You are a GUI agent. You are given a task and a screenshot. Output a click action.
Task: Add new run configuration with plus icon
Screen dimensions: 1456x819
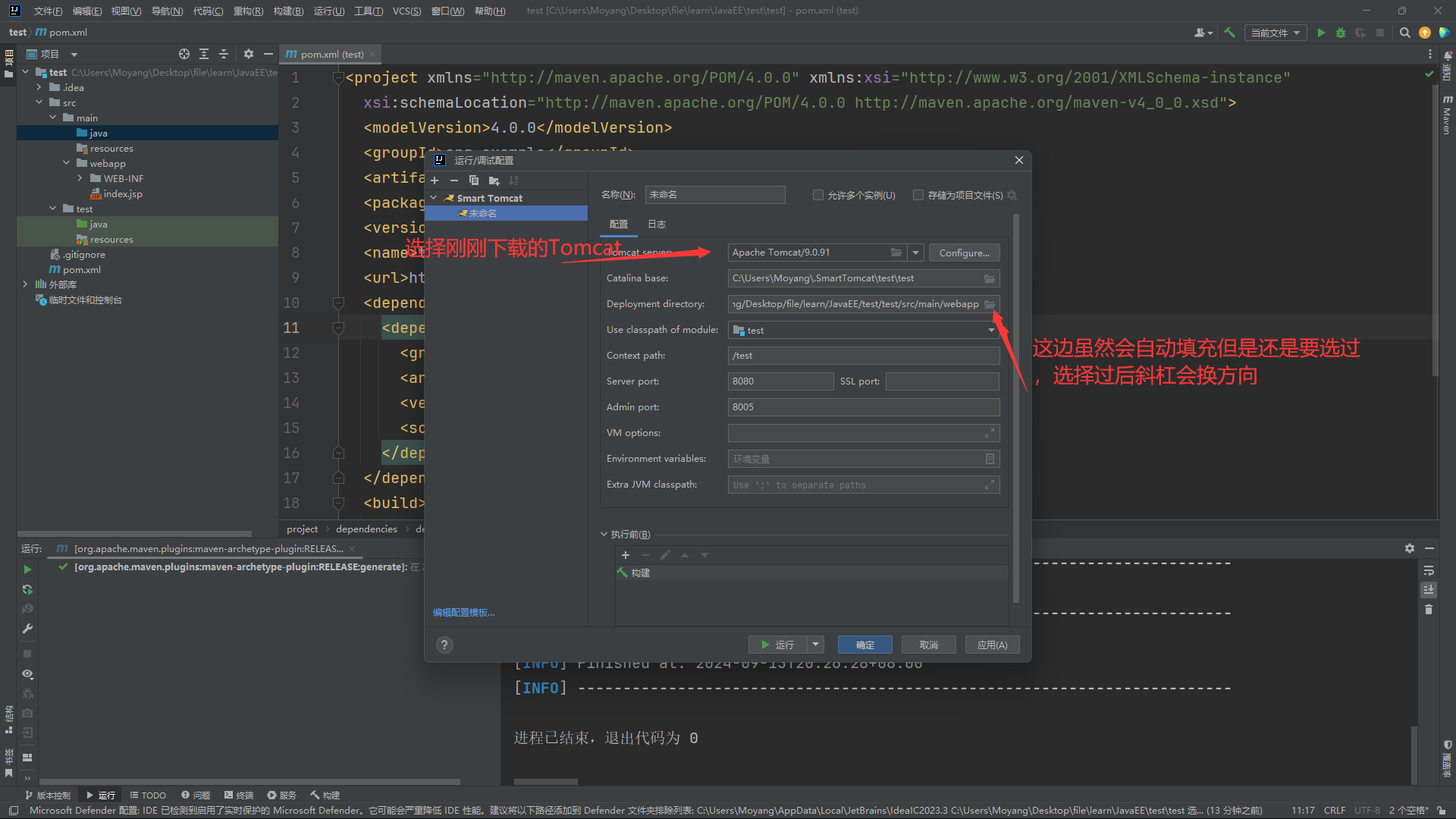pyautogui.click(x=435, y=180)
